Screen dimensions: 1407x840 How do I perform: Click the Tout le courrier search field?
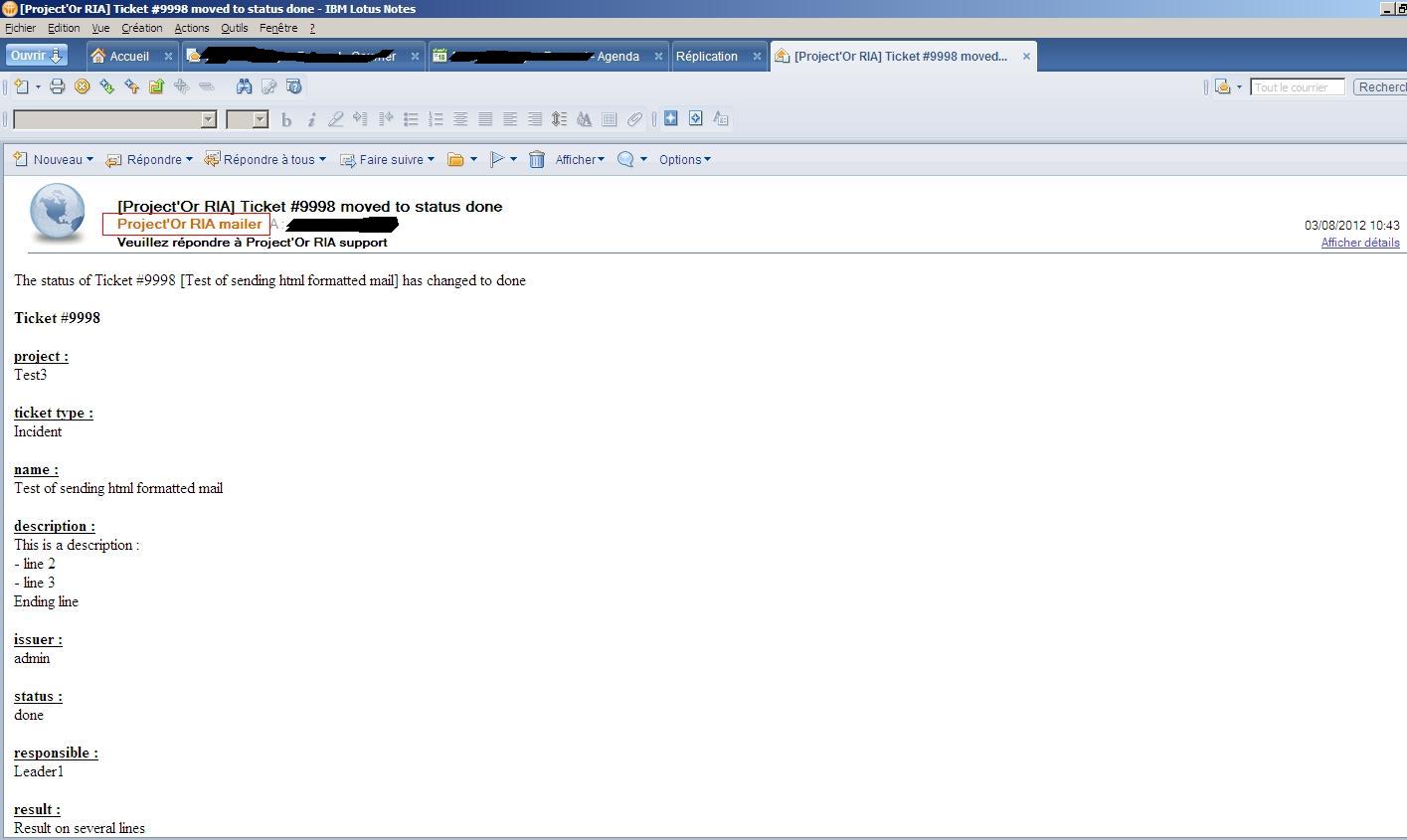[x=1298, y=86]
